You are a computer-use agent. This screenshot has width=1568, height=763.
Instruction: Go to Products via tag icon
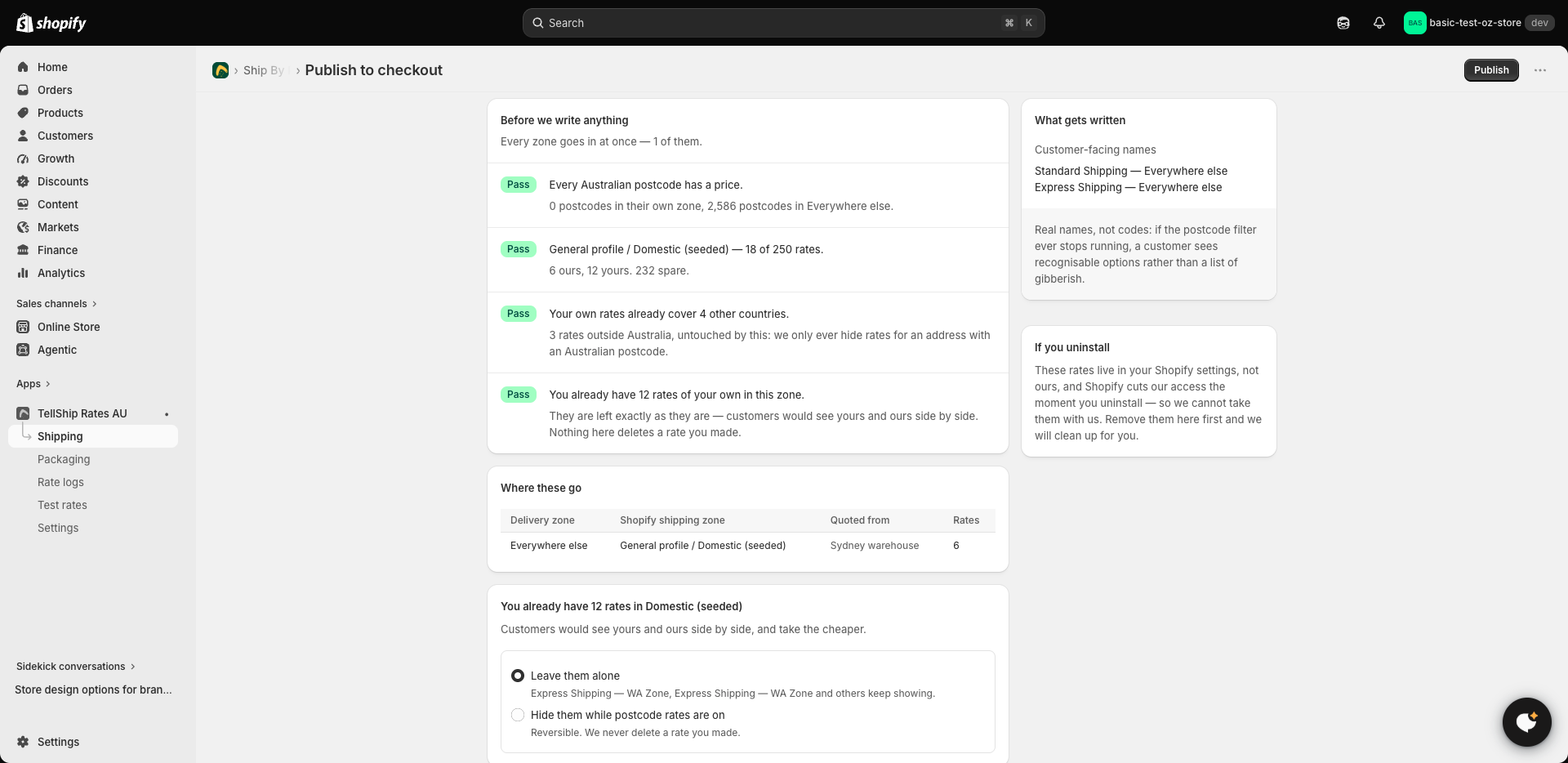[x=23, y=113]
